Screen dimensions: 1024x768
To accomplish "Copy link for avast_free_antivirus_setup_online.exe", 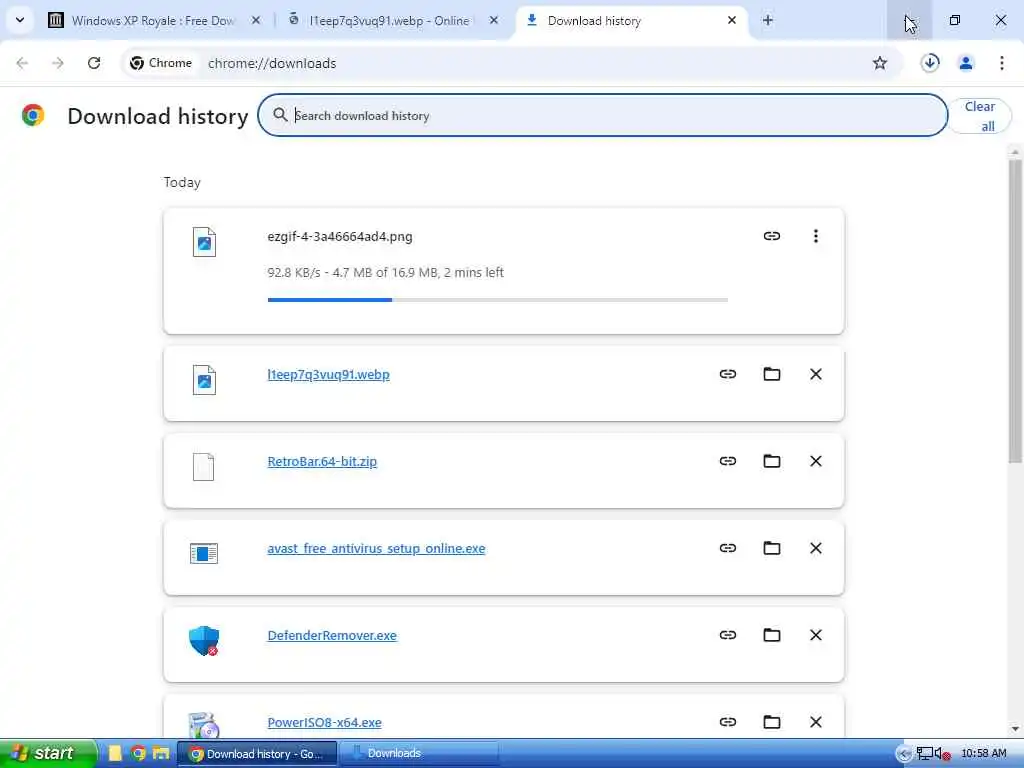I will pyautogui.click(x=728, y=548).
